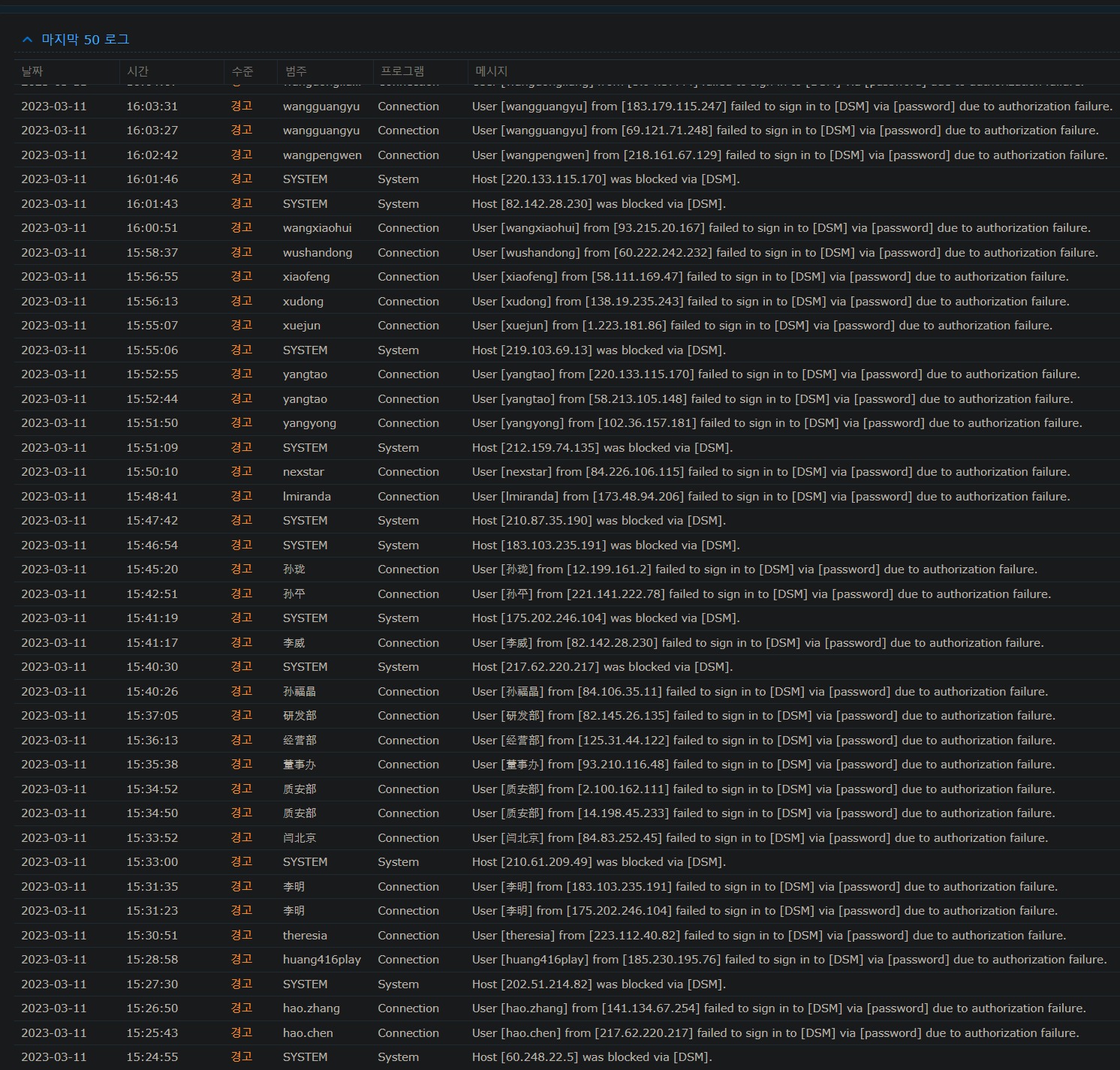Click message 'Host [219.103.69.13] was blocked'
Screen dimensions: 1120x1070
click(x=599, y=350)
